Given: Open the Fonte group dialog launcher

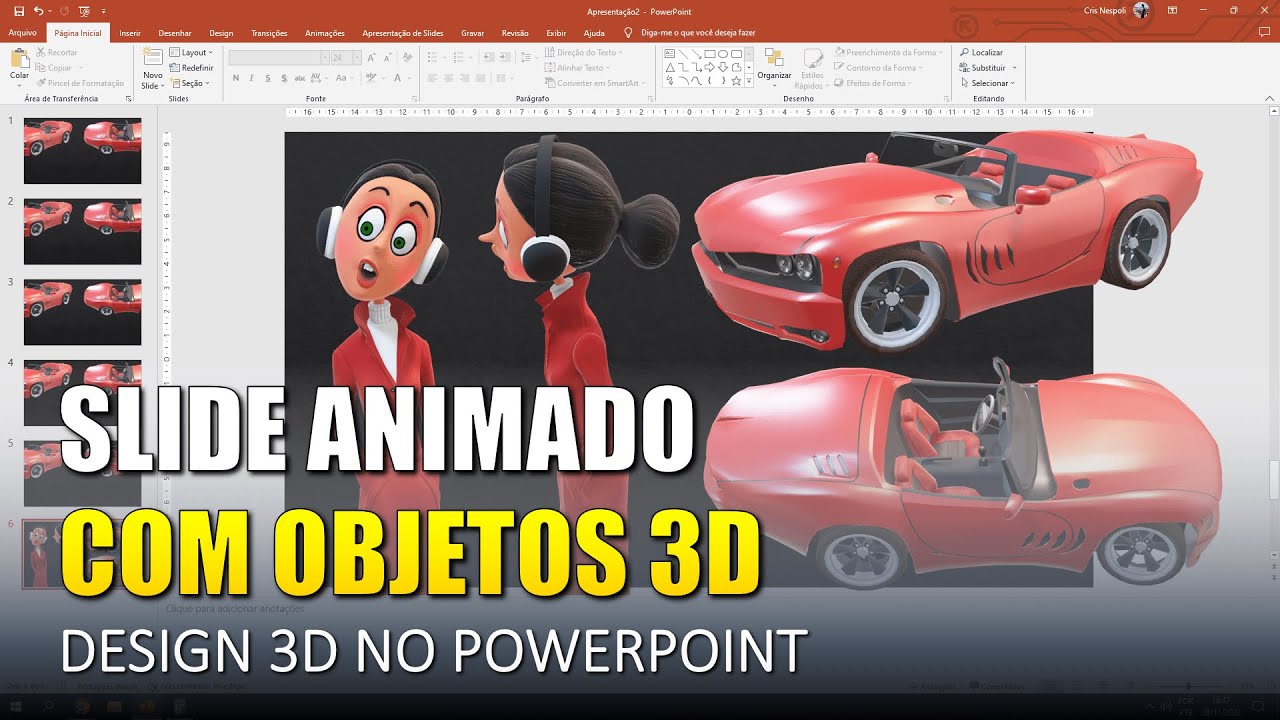Looking at the screenshot, I should [414, 99].
